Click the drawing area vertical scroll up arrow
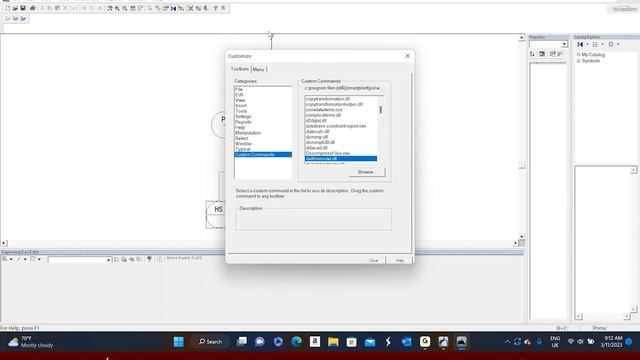The height and width of the screenshot is (360, 640). (521, 38)
